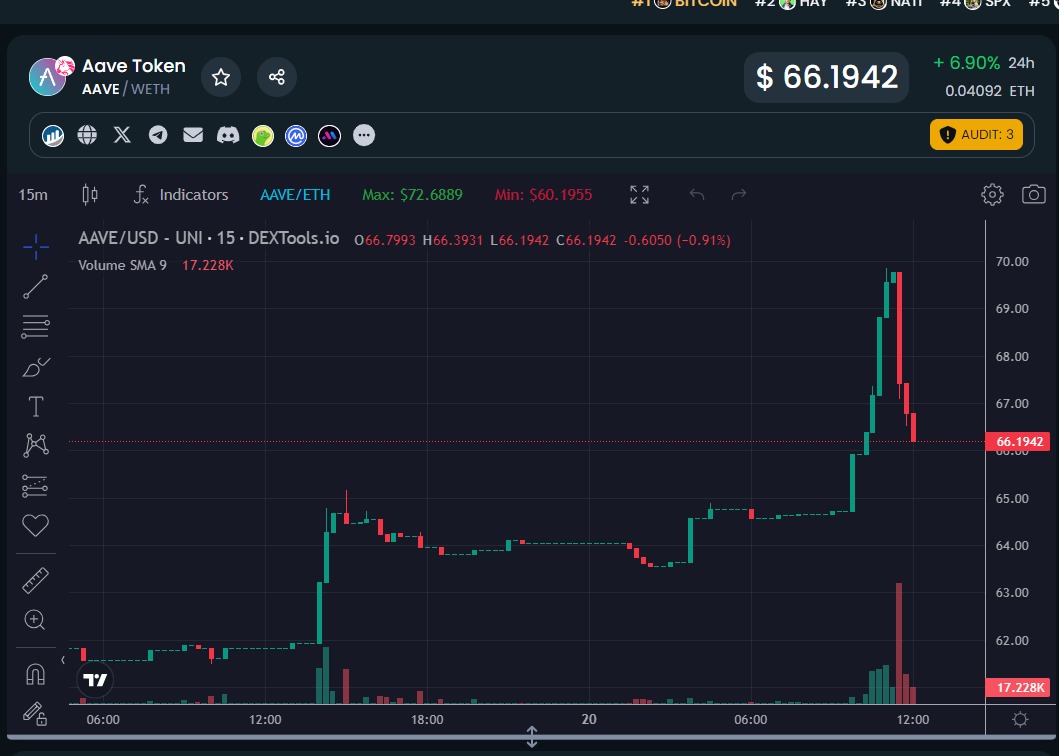The image size is (1059, 756).
Task: Open the DEXTools chart link icon
Action: click(53, 135)
